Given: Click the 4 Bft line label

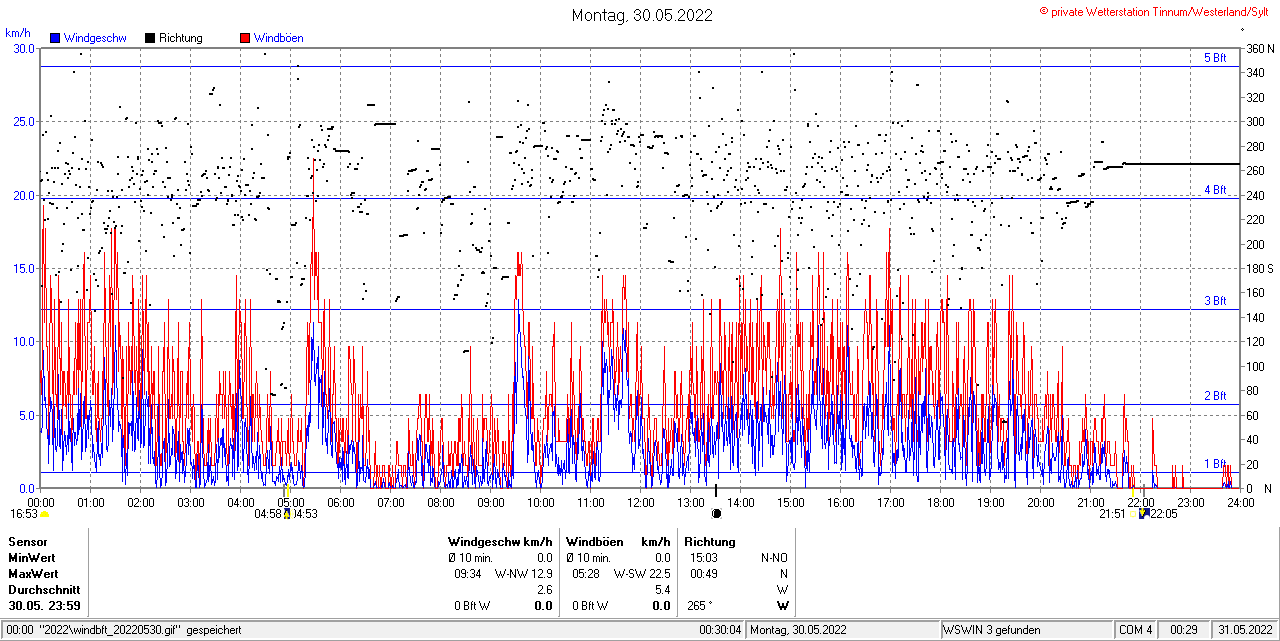Looking at the screenshot, I should click(x=1215, y=190).
